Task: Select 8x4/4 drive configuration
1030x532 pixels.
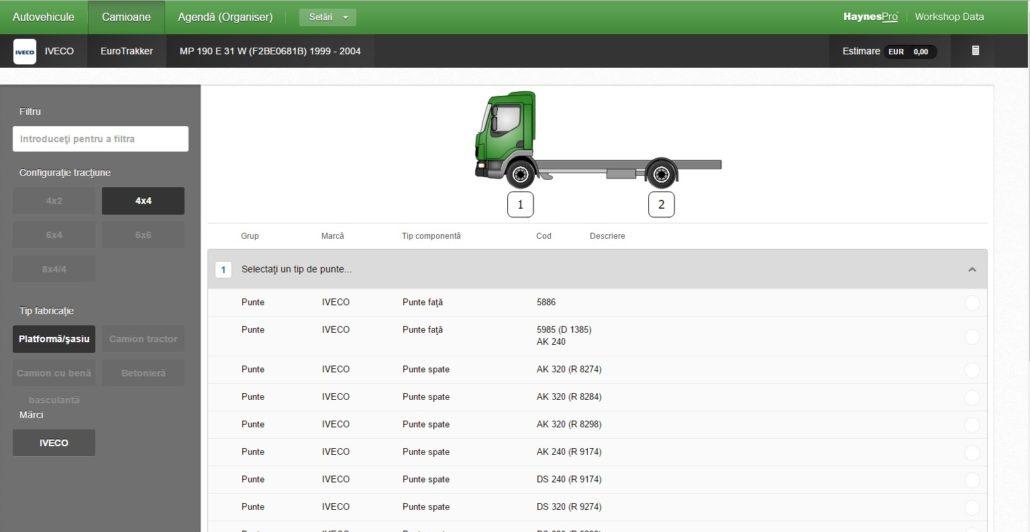Action: pyautogui.click(x=54, y=269)
